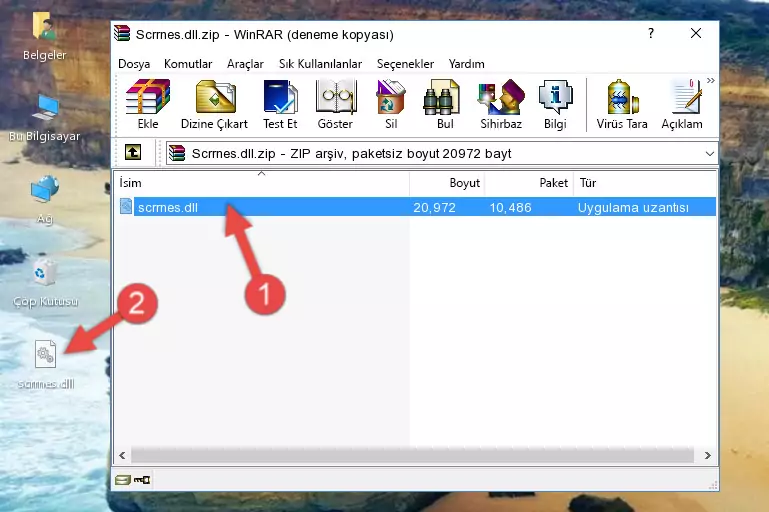Screen dimensions: 769x512
Task: Click the Sil delete icon
Action: pos(391,104)
